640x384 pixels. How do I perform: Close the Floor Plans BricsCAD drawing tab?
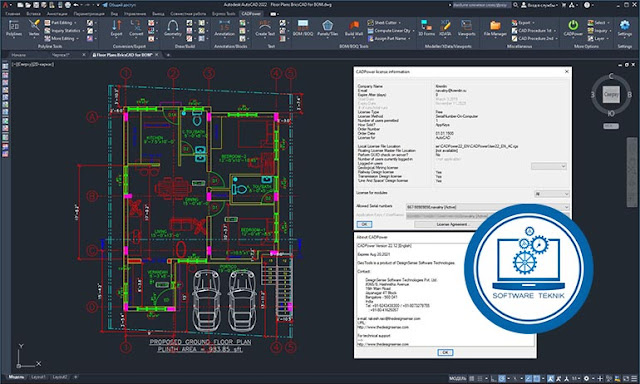[157, 55]
